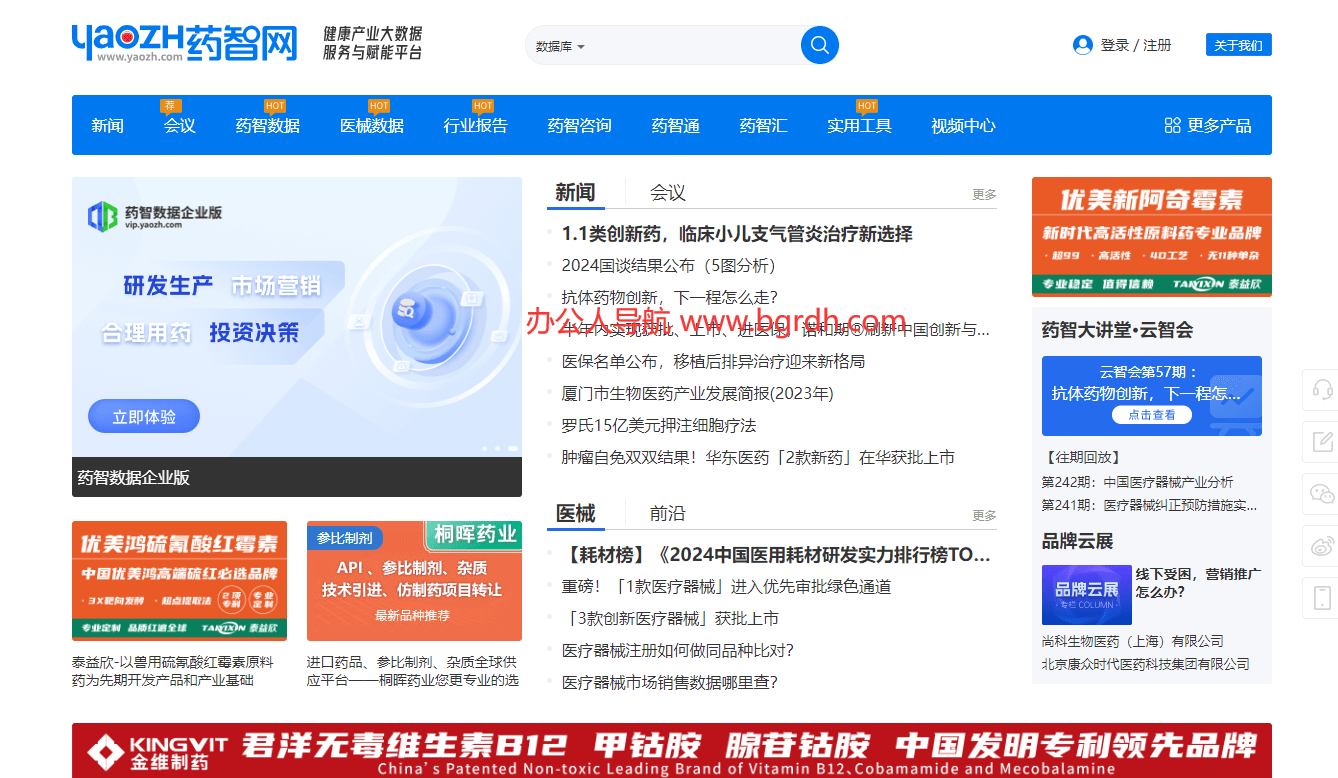Click inside the search input field
This screenshot has height=778, width=1338.
pos(690,46)
